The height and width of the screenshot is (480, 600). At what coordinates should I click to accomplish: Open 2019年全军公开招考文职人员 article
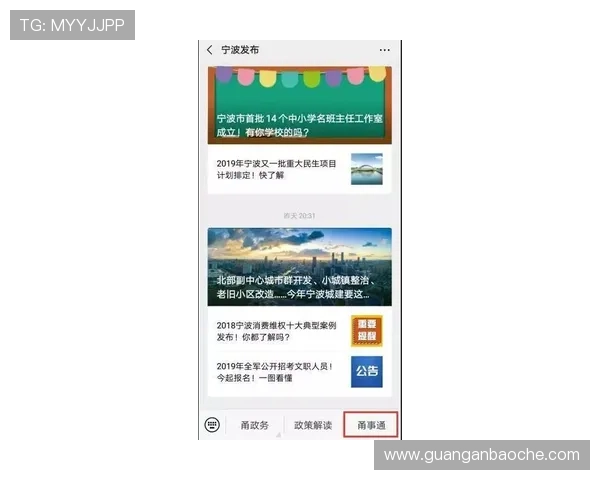[x=300, y=372]
